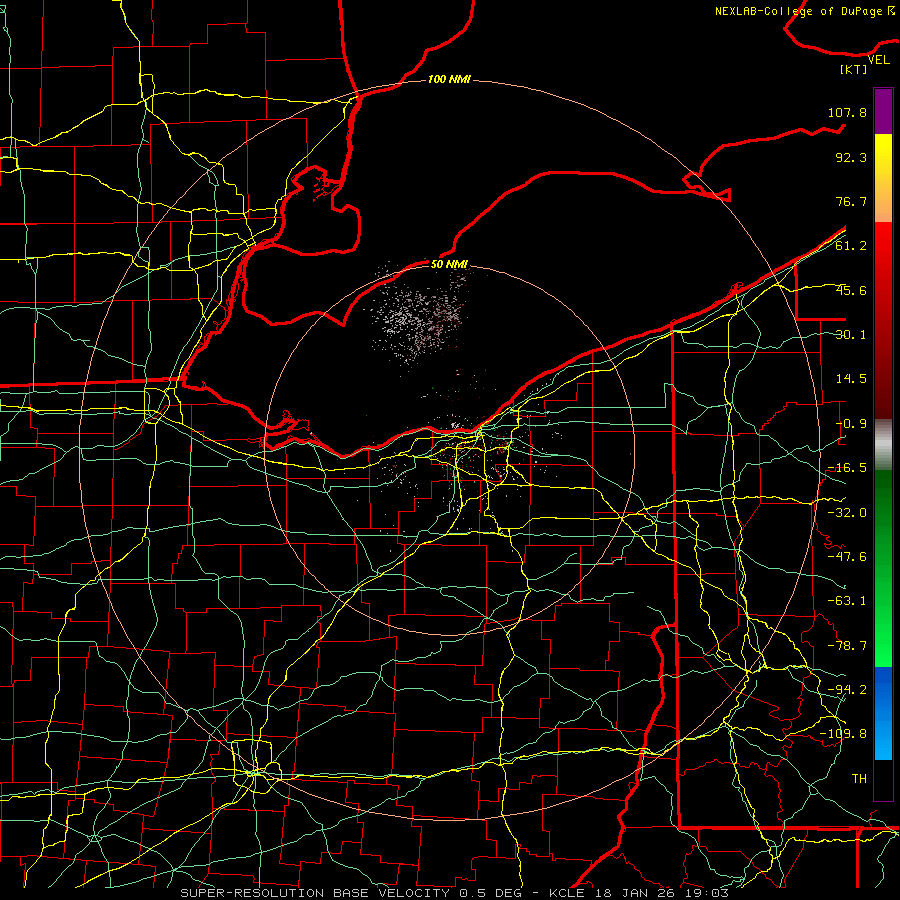900x900 pixels.
Task: Click the velocity echo cluster over the lake
Action: pyautogui.click(x=418, y=316)
